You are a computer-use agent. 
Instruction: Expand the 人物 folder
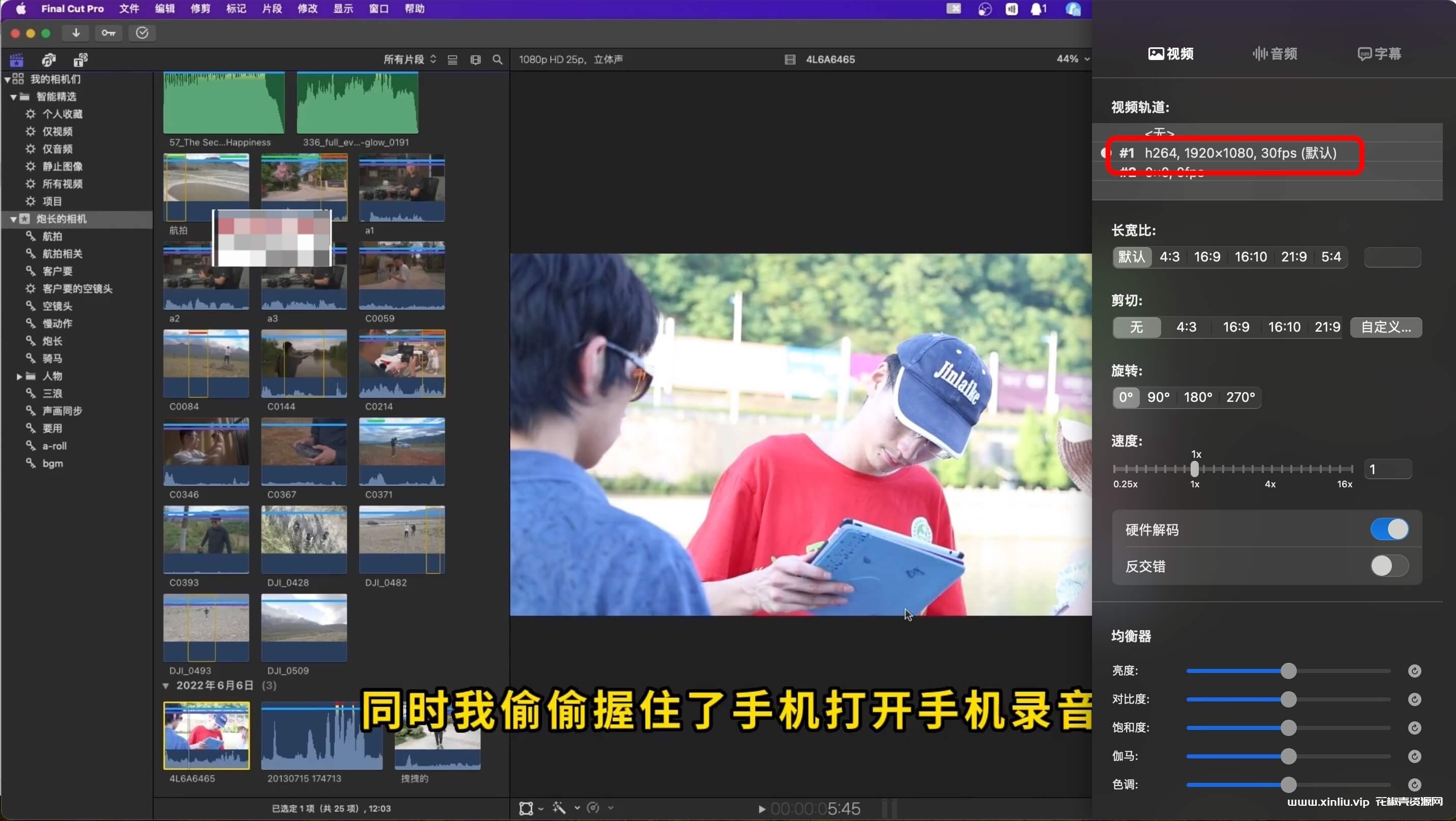[x=19, y=376]
